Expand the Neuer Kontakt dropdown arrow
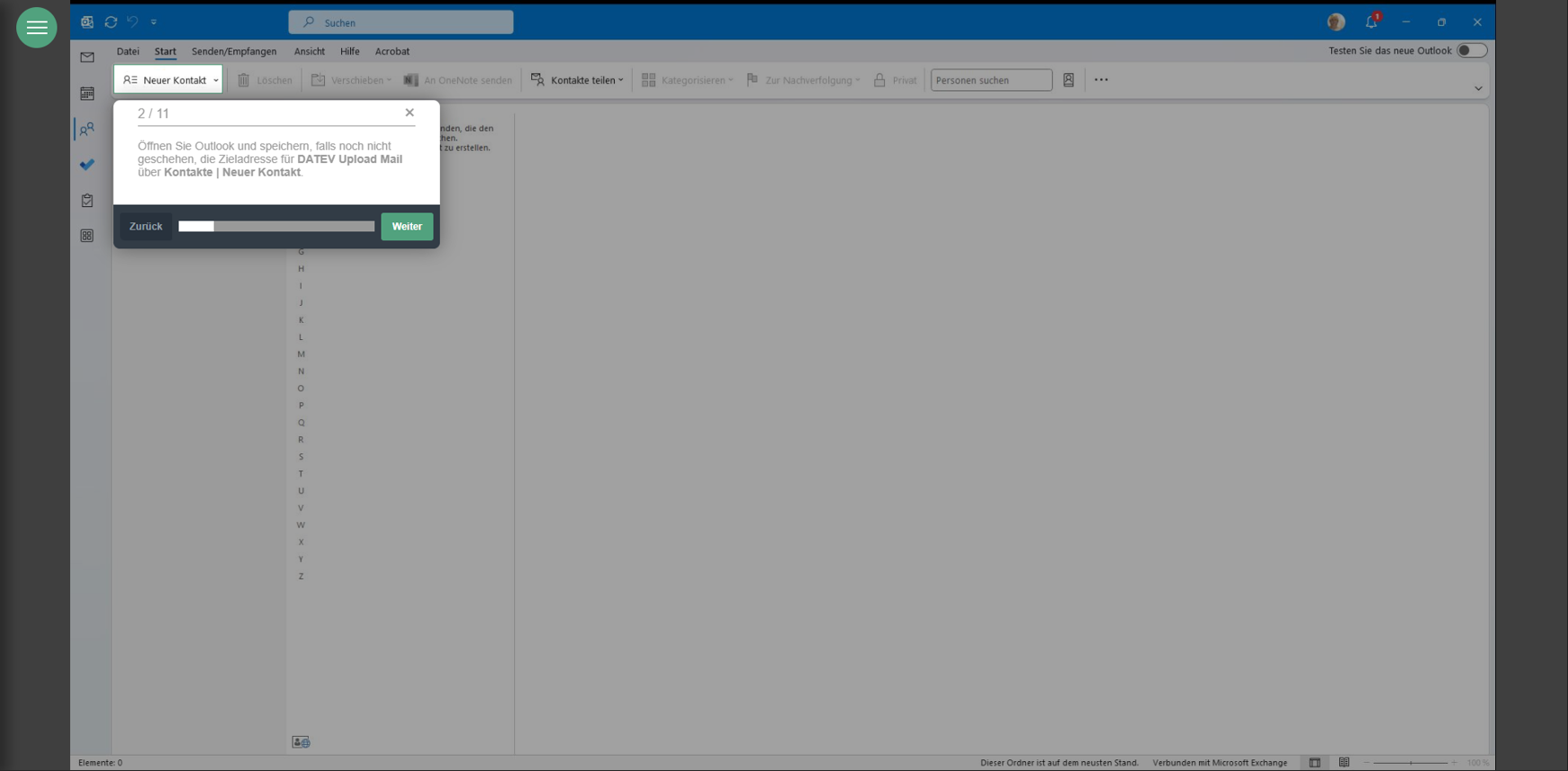 [x=216, y=80]
